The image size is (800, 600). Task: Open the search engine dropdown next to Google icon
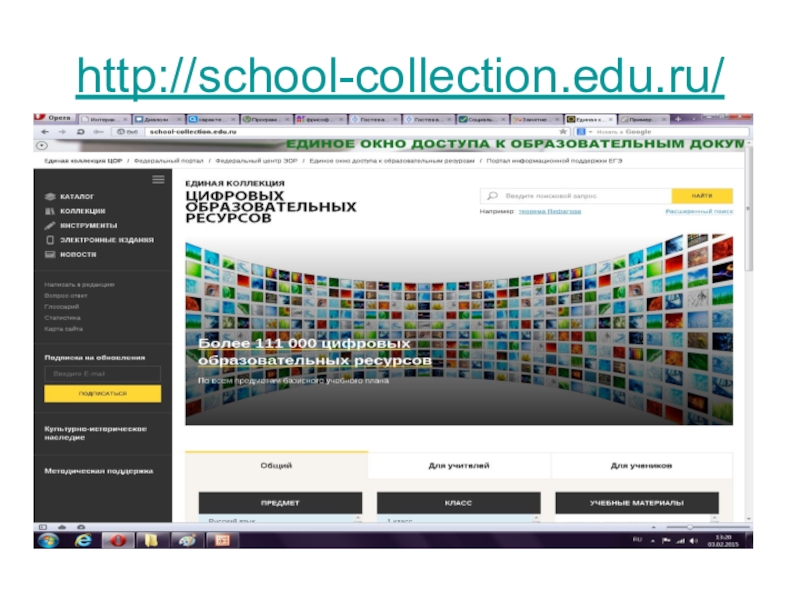pyautogui.click(x=590, y=132)
